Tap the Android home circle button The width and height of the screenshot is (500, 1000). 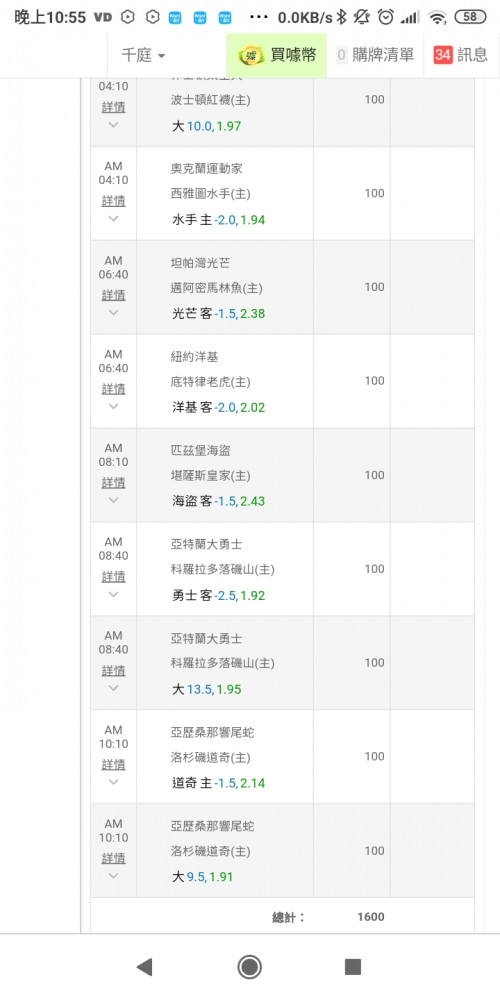click(x=249, y=967)
